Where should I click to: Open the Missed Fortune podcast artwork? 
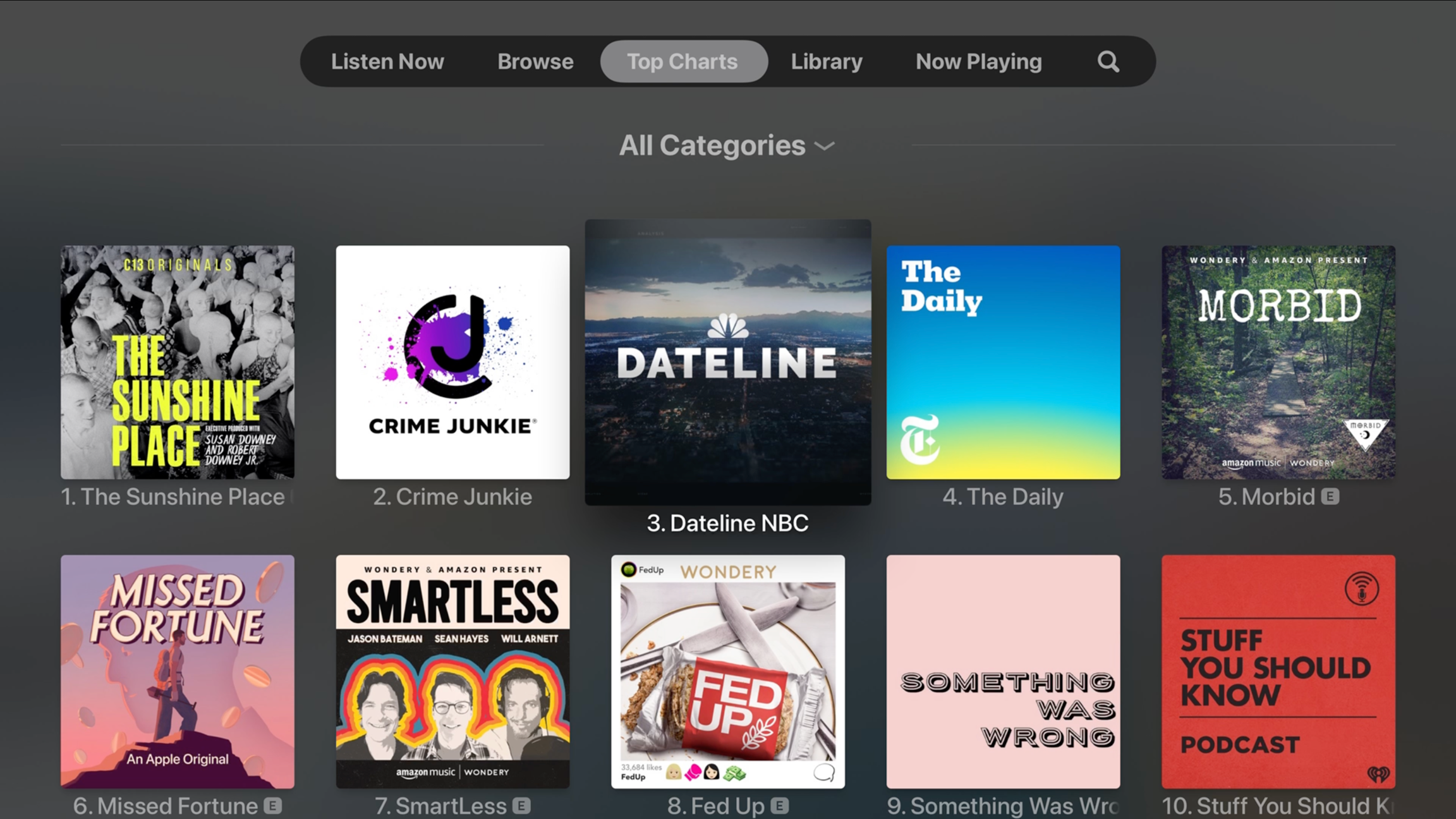pos(178,672)
